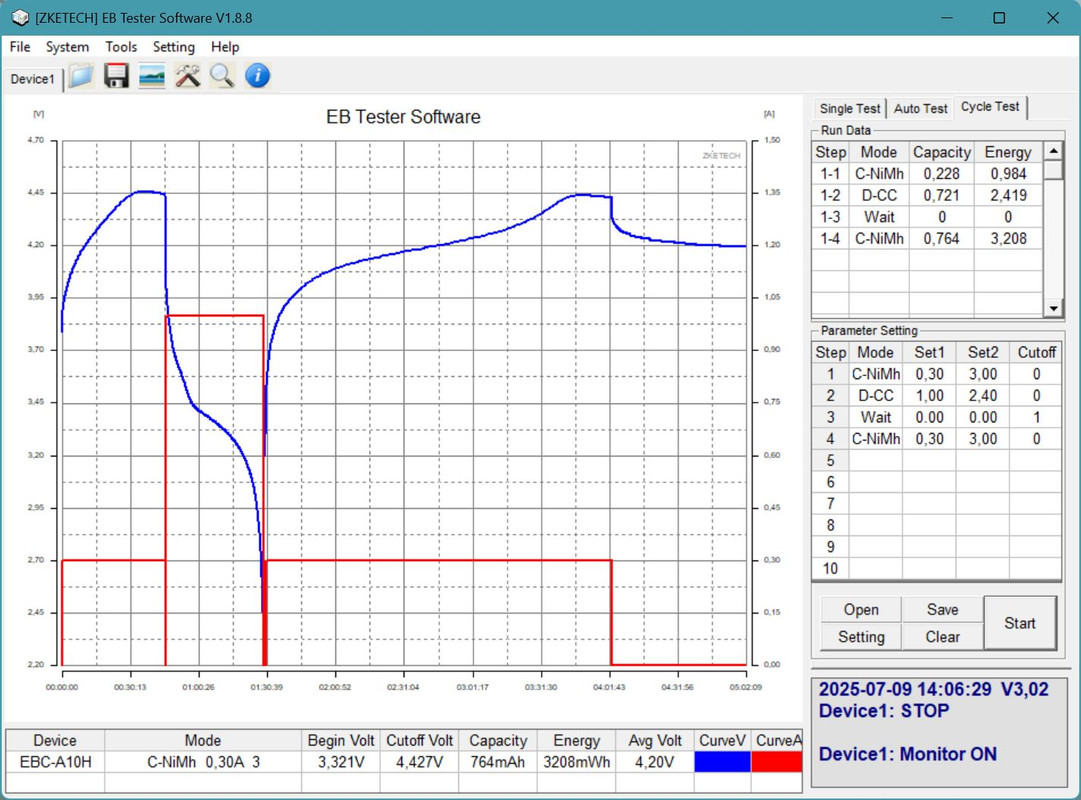Click energy value 3,208 in Run Data
The height and width of the screenshot is (800, 1081).
[x=1008, y=238]
